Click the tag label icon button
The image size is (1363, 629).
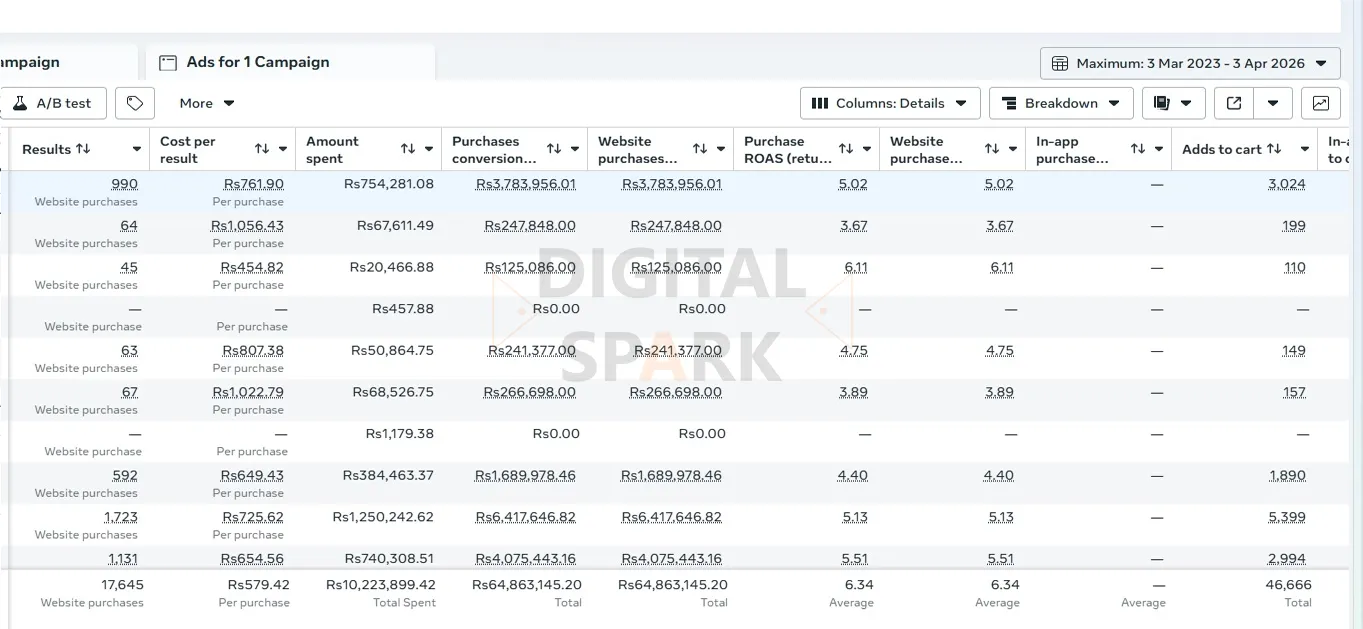(x=135, y=103)
